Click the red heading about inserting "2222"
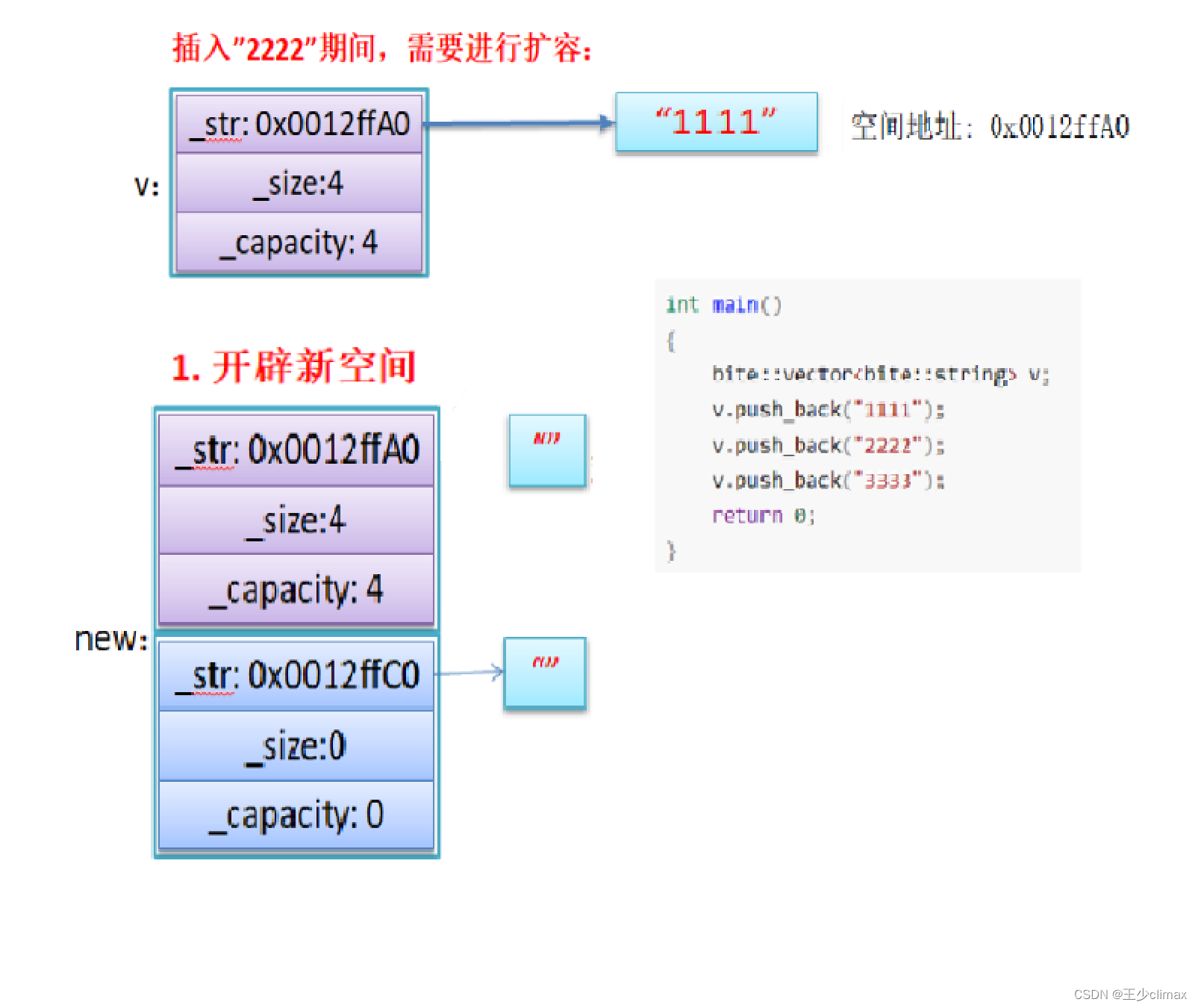1198x1008 pixels. [382, 49]
